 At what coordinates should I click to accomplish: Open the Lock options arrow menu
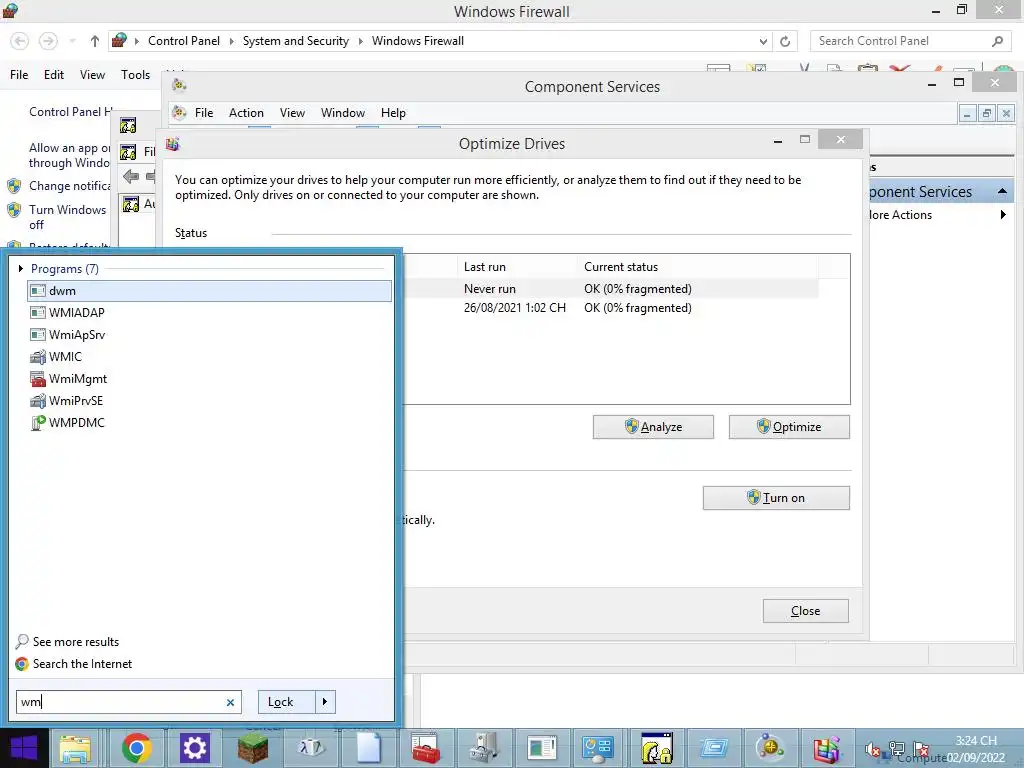pyautogui.click(x=325, y=702)
